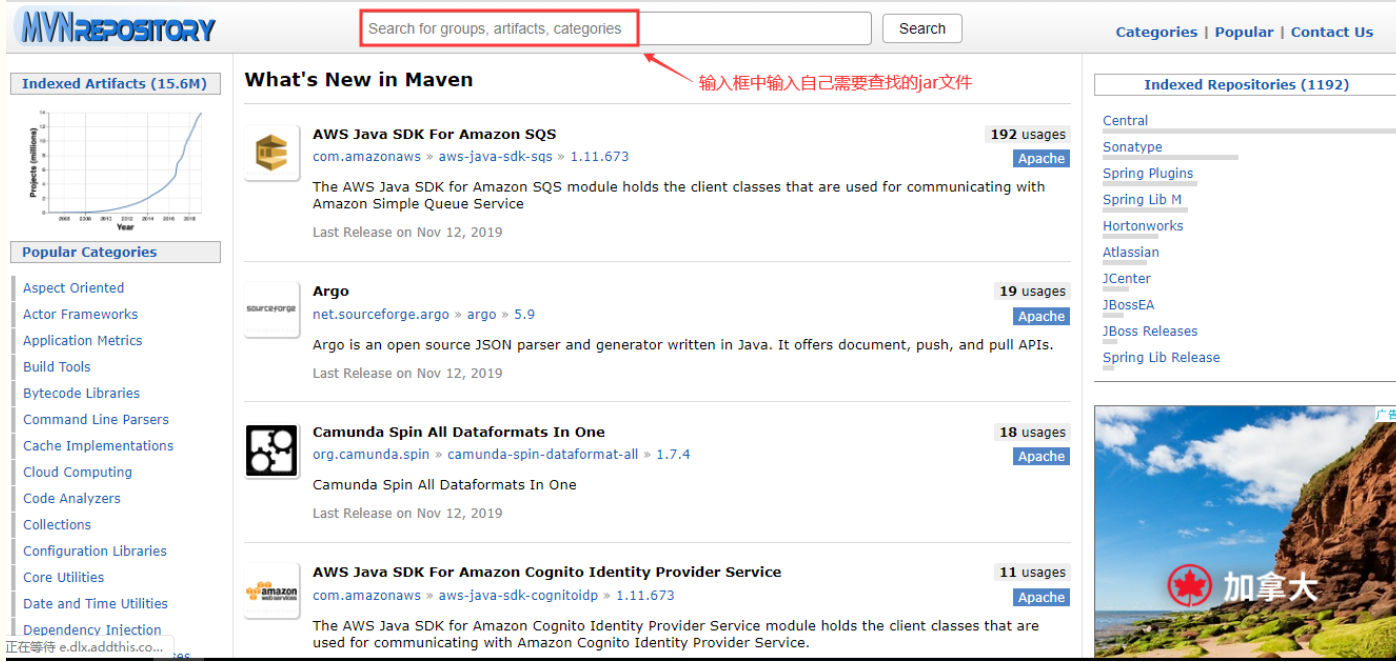Image resolution: width=1396 pixels, height=662 pixels.
Task: Open Camunda Spin All Dataformats In One title
Action: [459, 432]
